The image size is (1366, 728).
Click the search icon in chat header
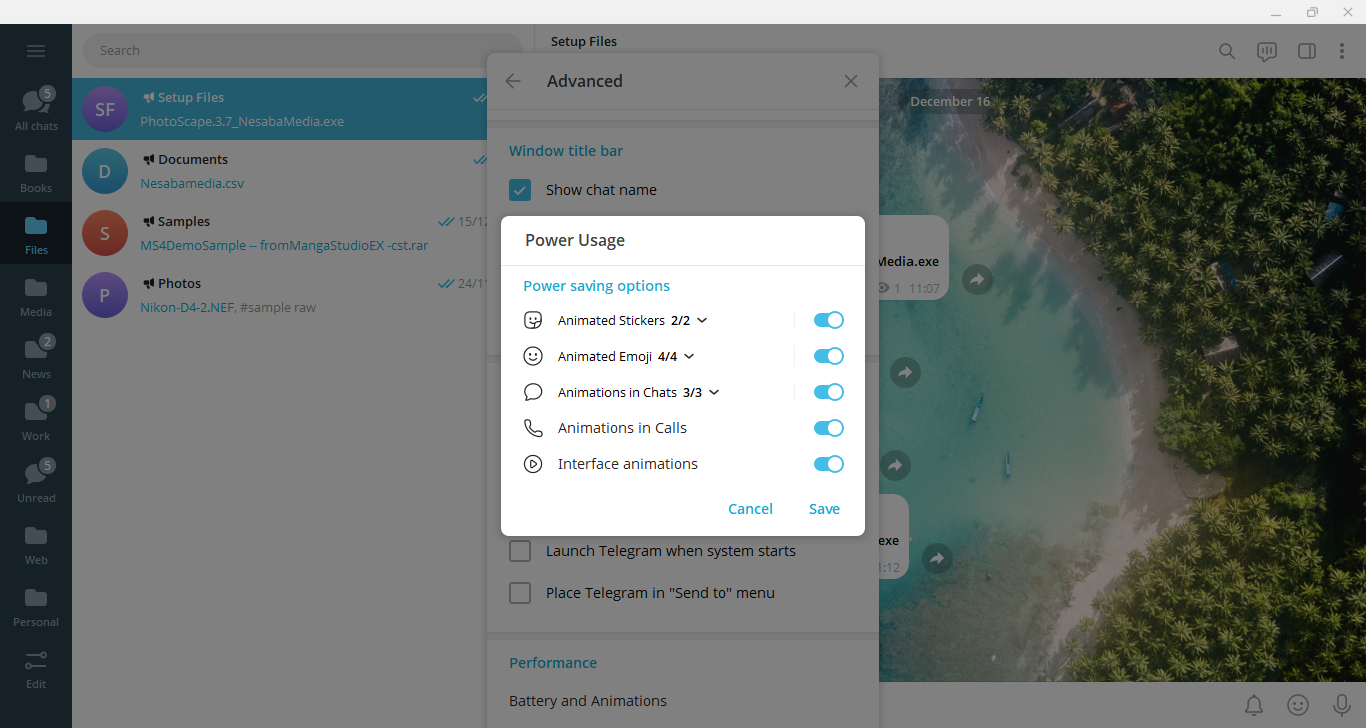(x=1227, y=51)
